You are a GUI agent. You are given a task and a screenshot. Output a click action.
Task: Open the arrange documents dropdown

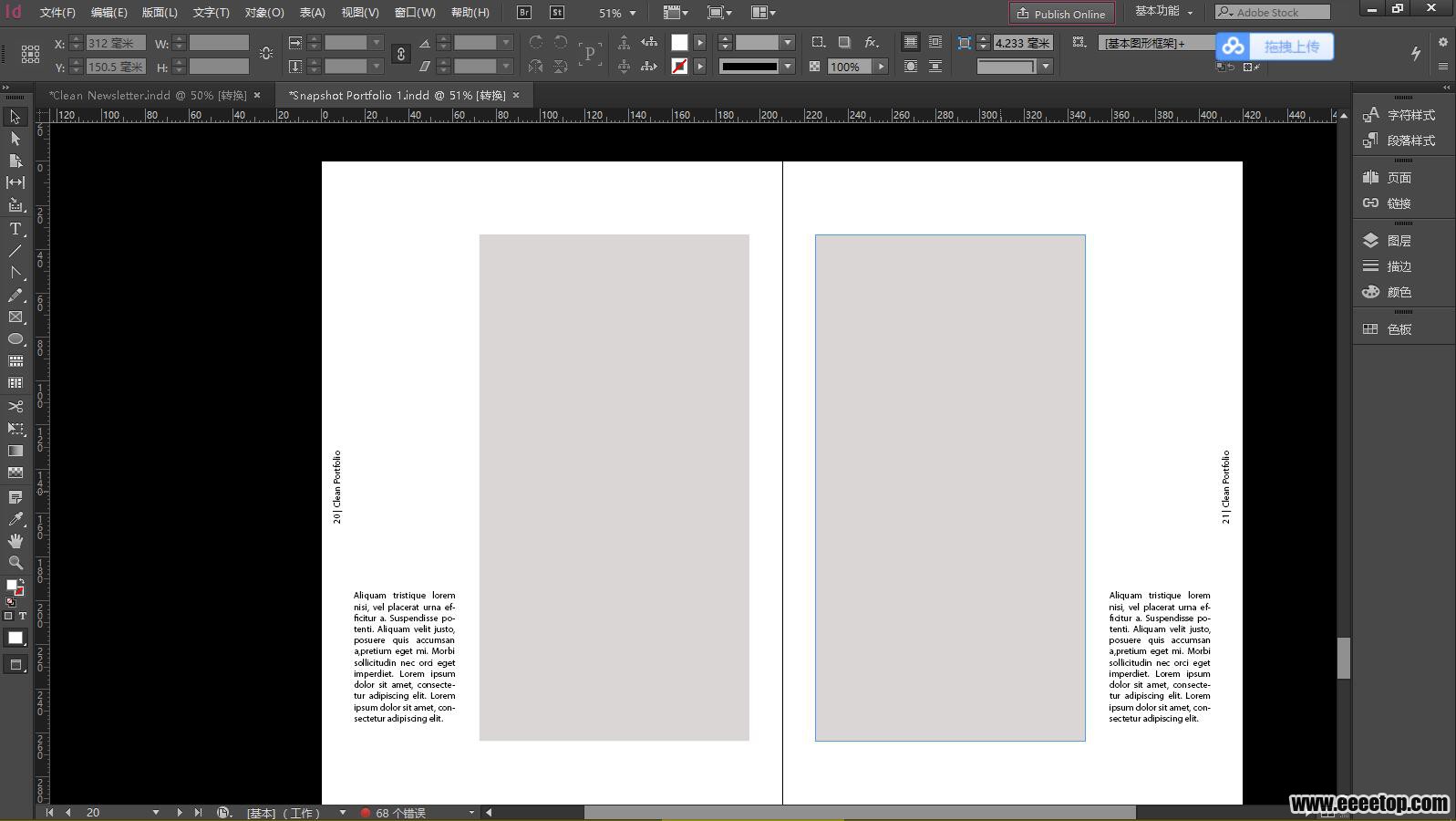(x=763, y=13)
